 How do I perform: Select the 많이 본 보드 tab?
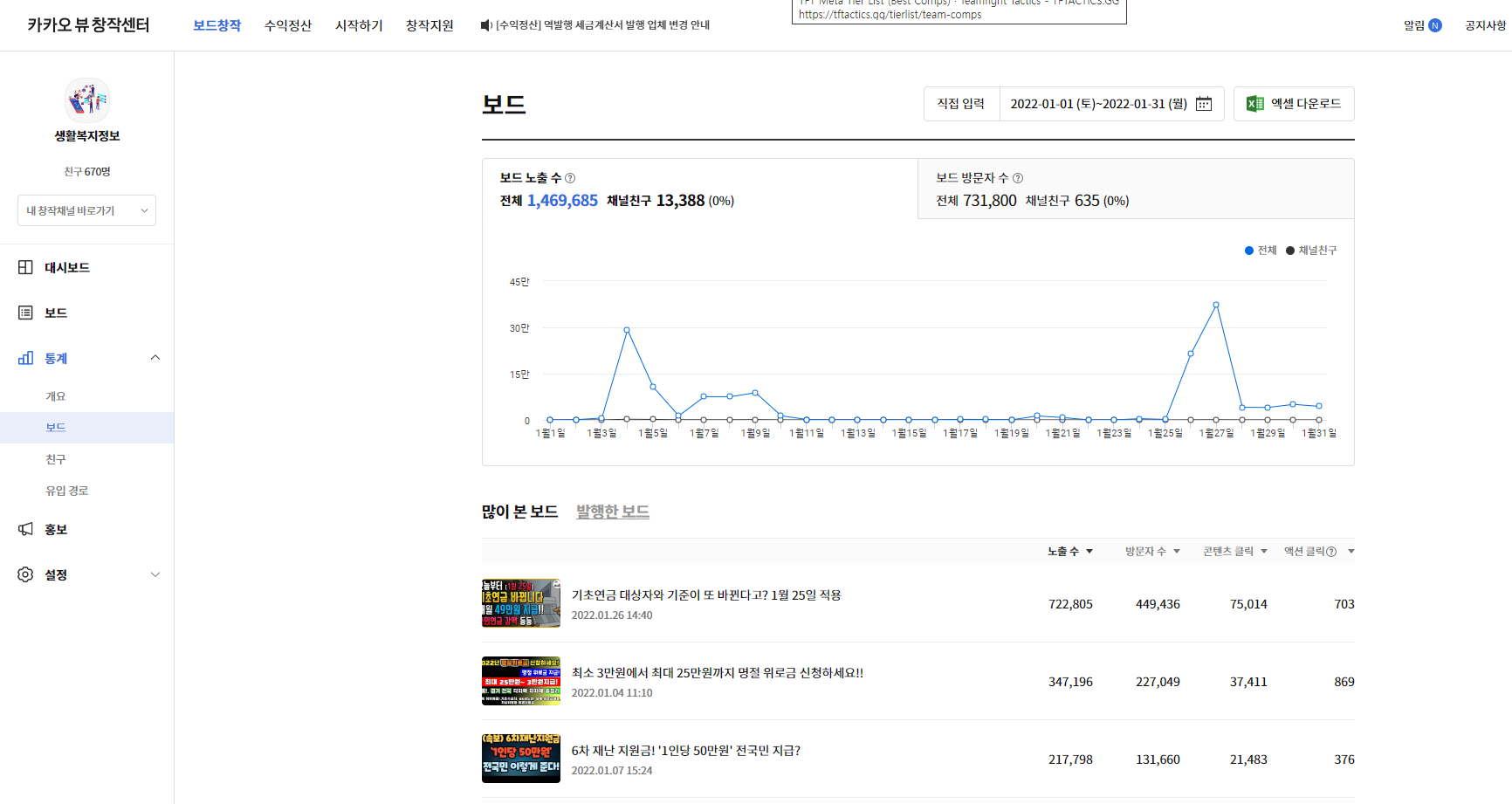(519, 512)
